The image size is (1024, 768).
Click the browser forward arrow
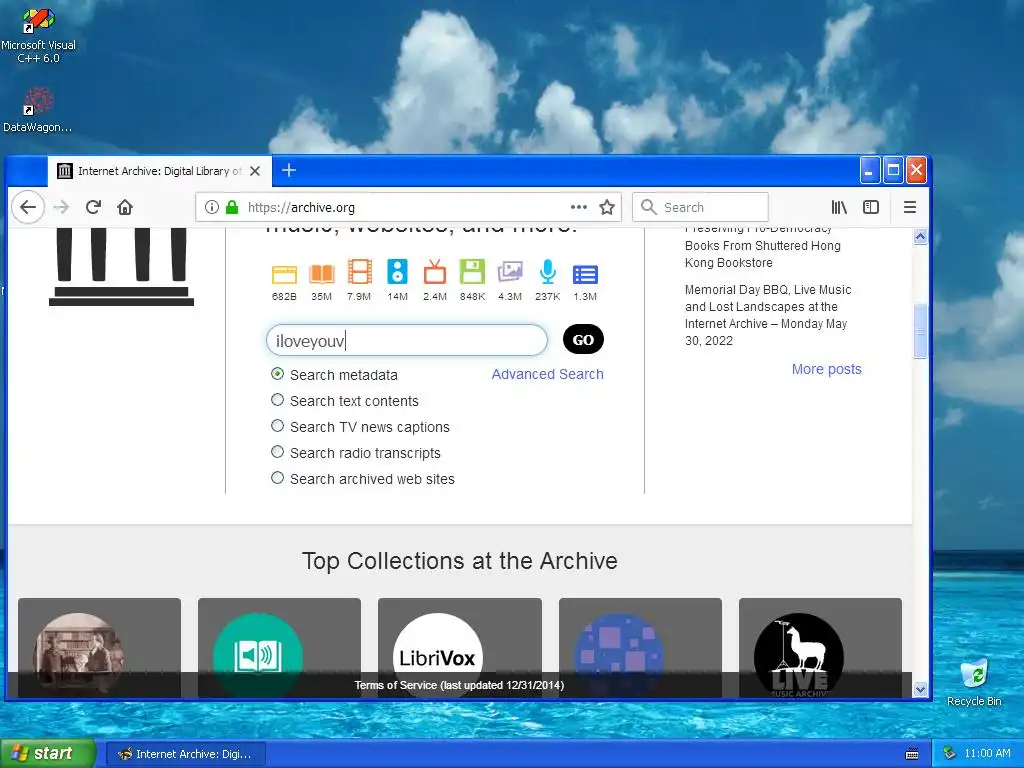point(61,207)
